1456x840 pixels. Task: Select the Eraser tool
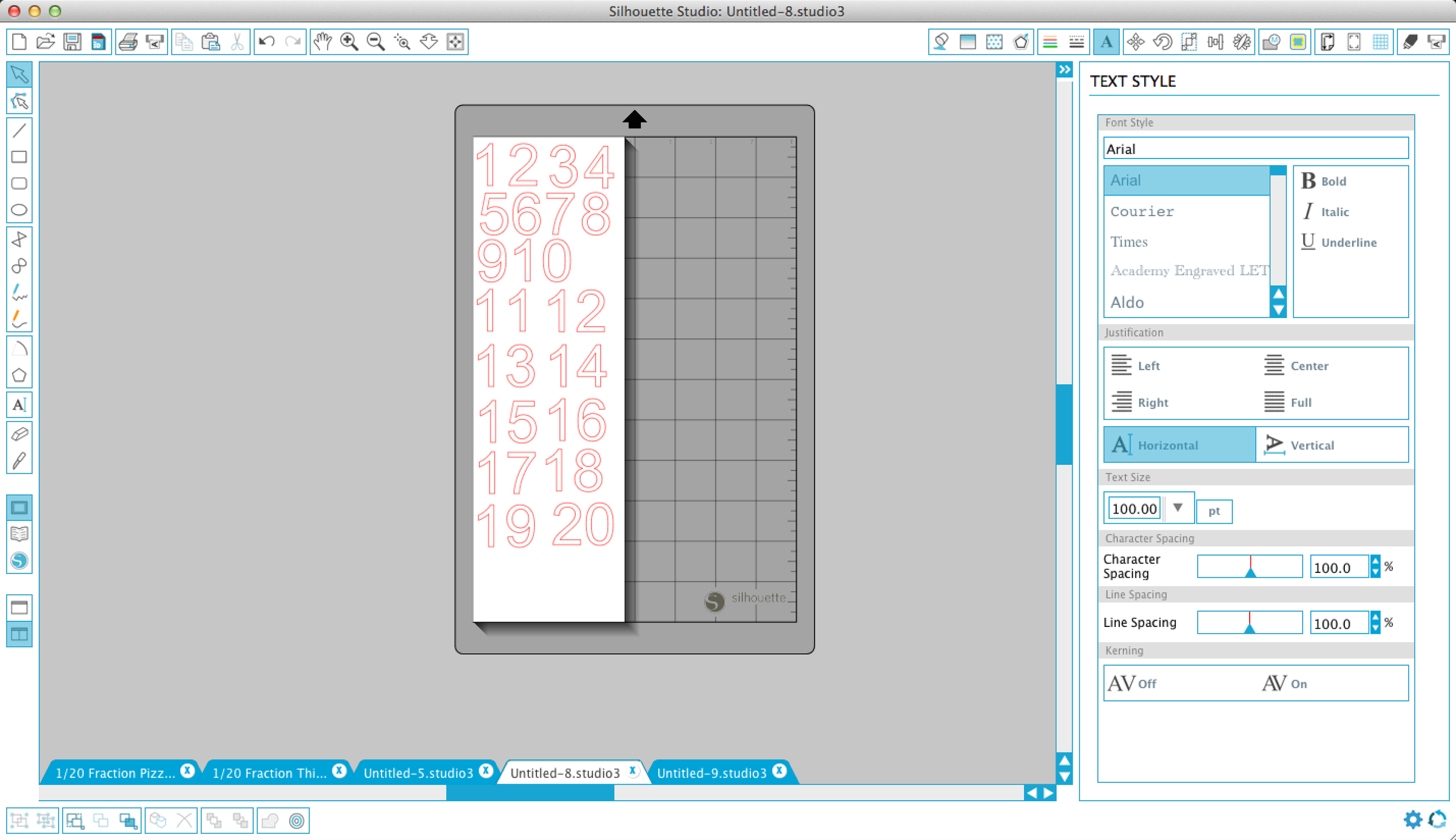pyautogui.click(x=19, y=434)
